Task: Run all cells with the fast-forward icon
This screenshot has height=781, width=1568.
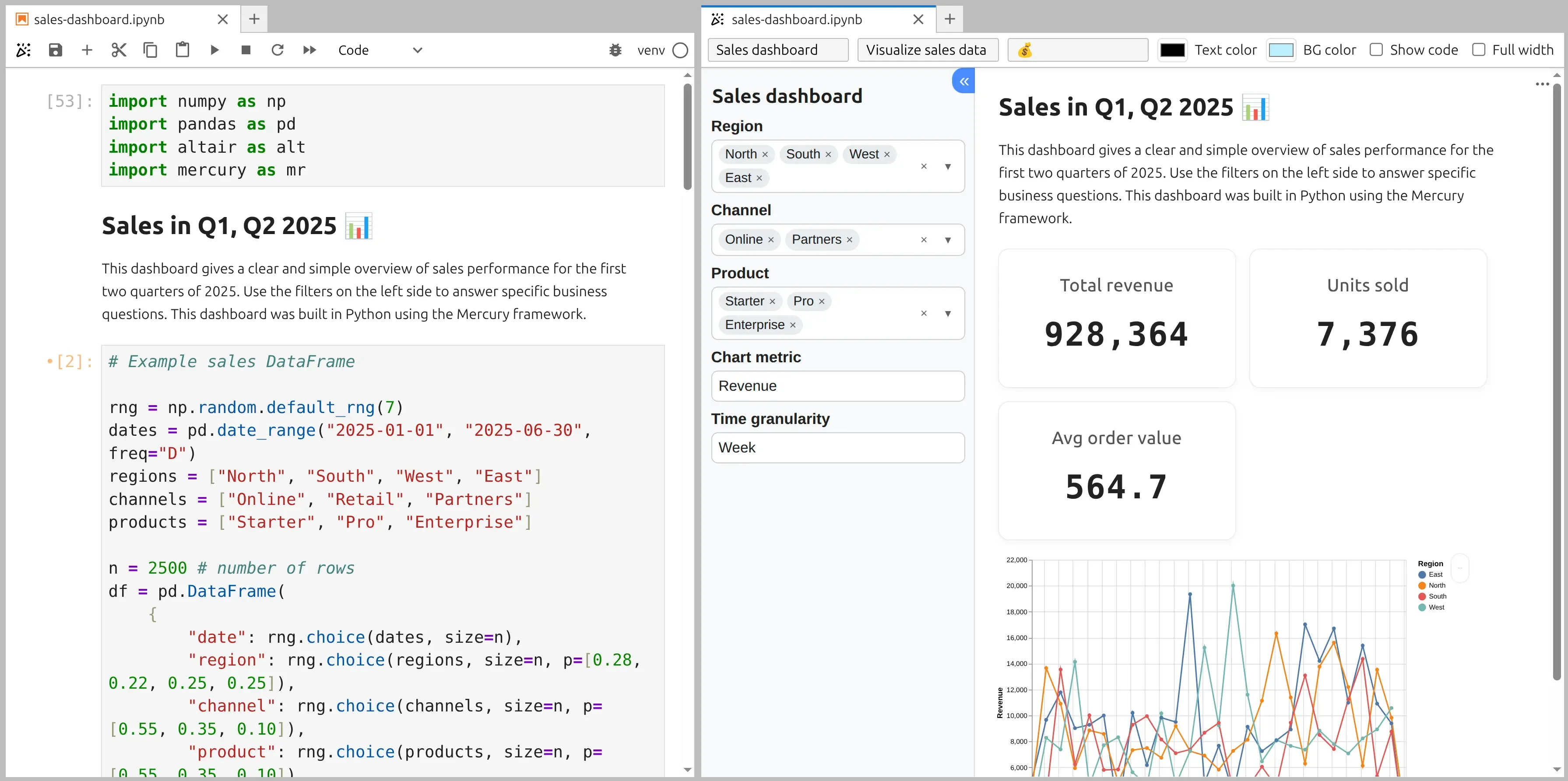Action: tap(309, 50)
